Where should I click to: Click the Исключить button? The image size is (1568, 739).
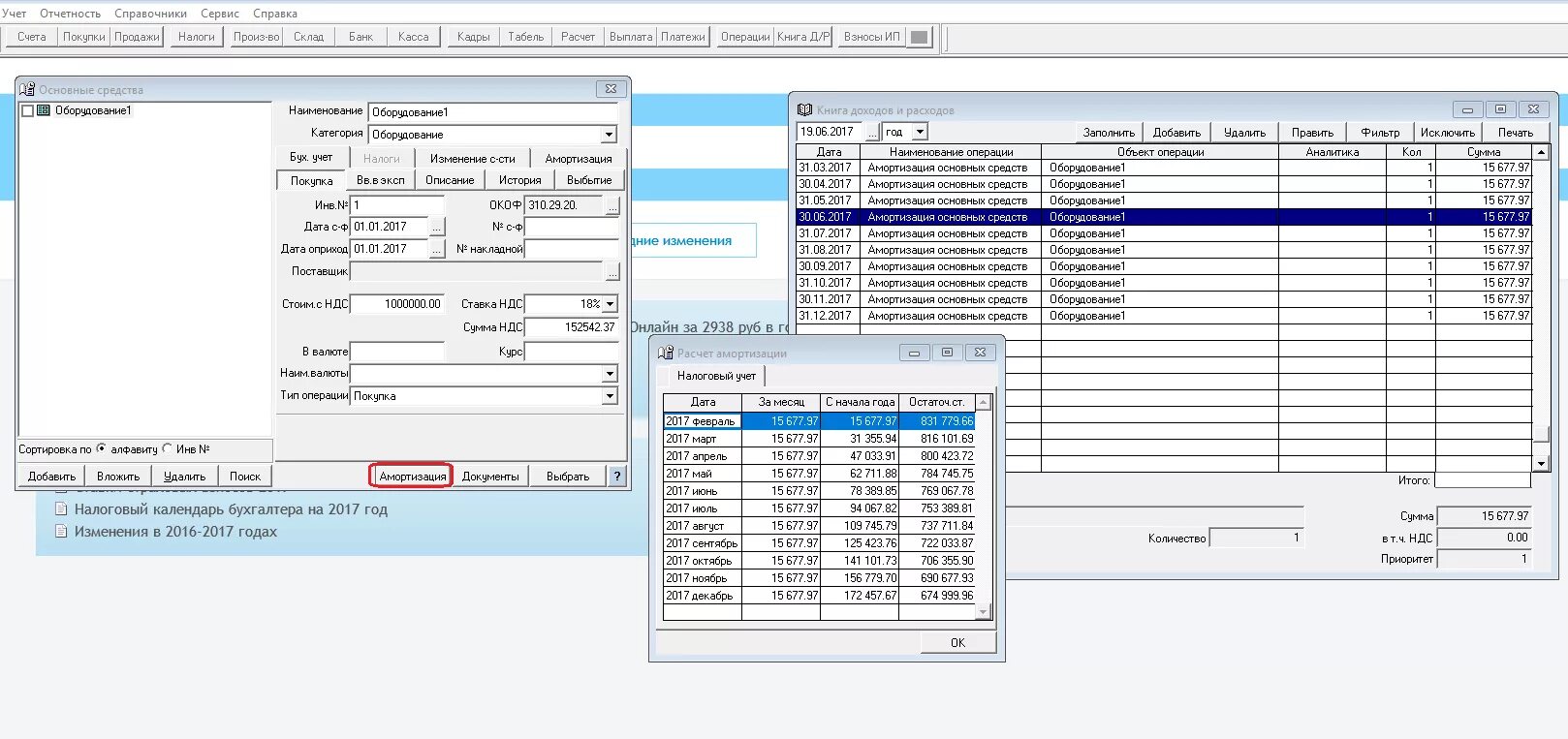pos(1448,132)
